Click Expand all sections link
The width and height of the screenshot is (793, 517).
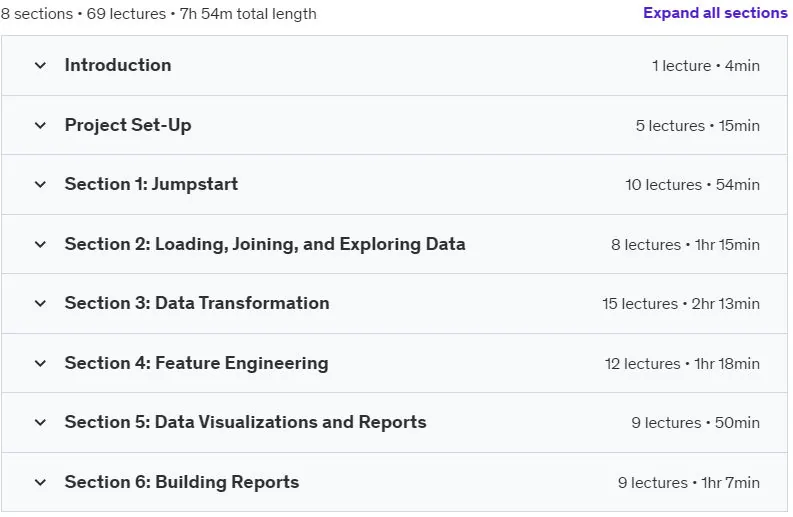715,13
